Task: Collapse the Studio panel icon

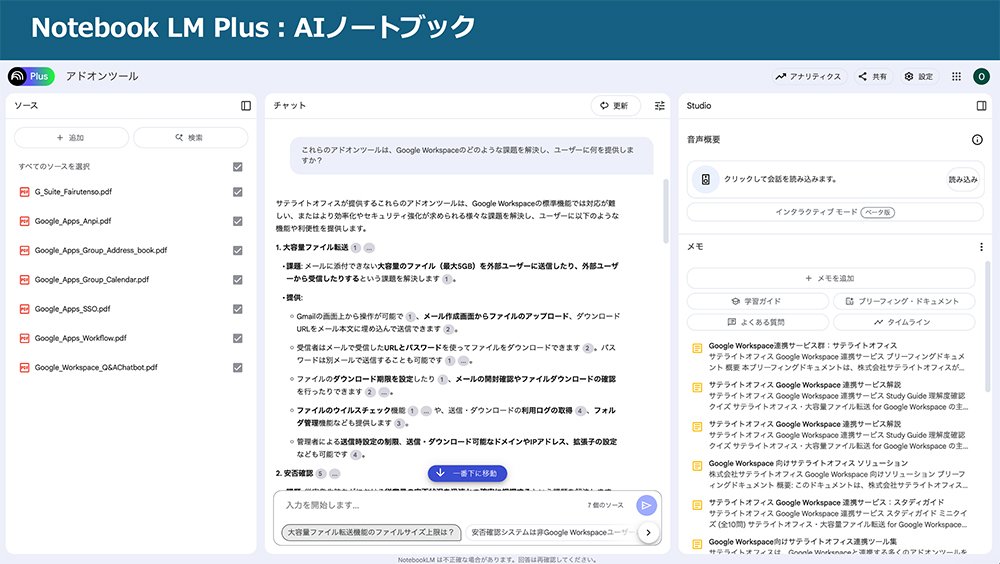Action: click(x=982, y=106)
